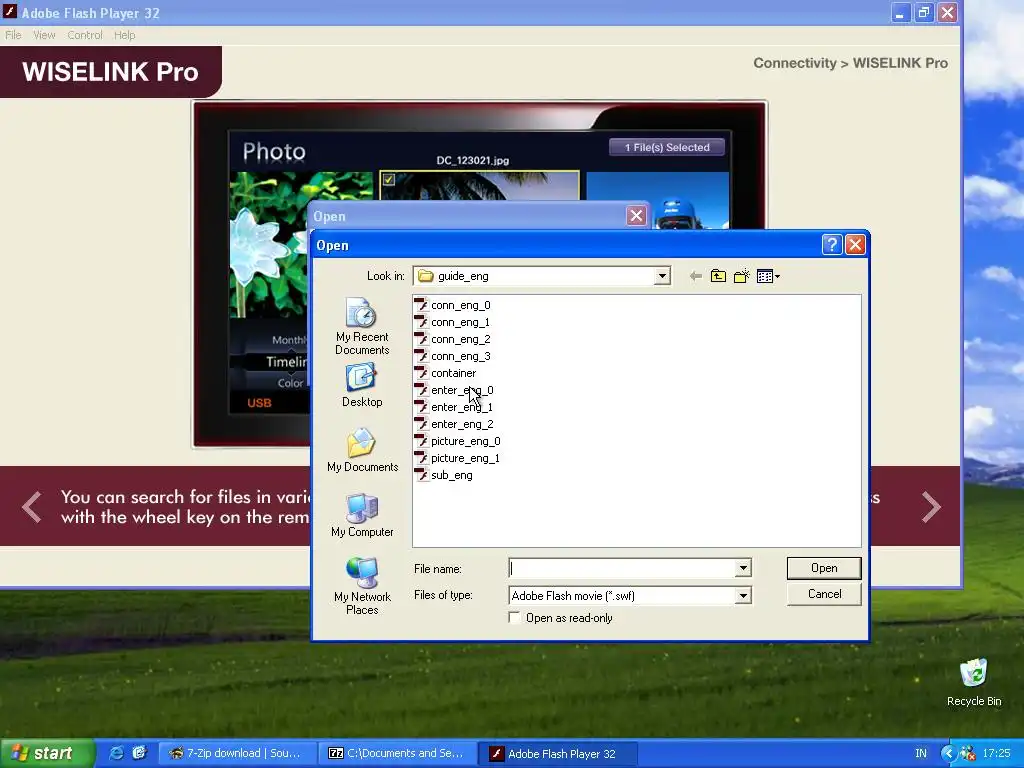Open the View Menu icon dropdown

coord(768,276)
